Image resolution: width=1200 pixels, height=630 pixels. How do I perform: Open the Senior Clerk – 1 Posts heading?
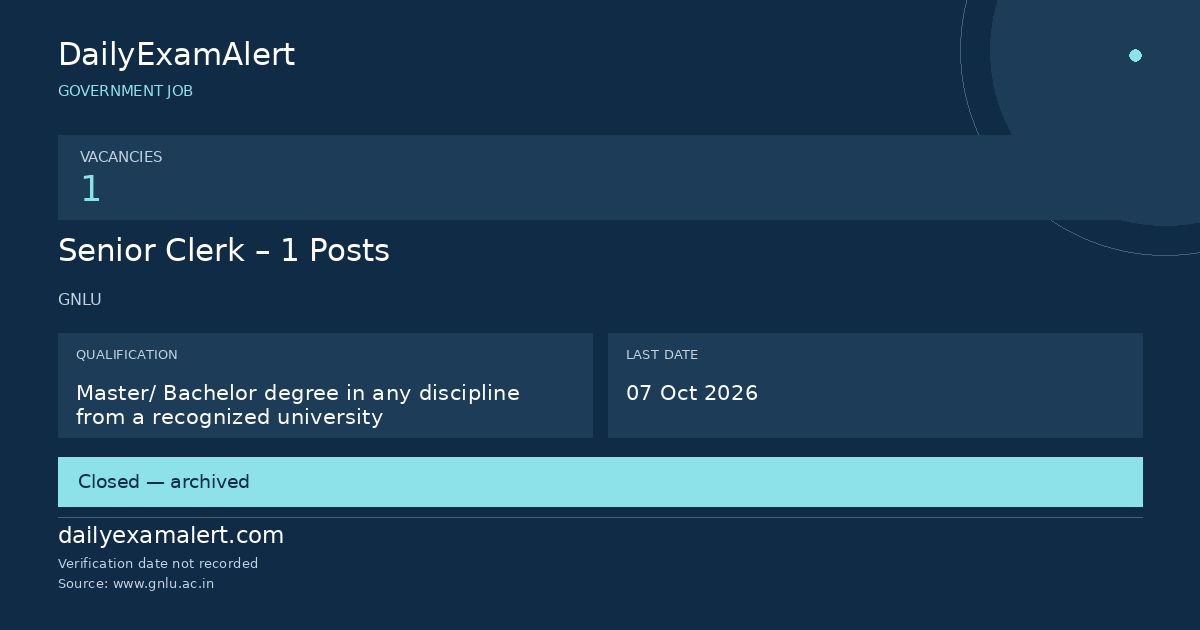click(224, 251)
